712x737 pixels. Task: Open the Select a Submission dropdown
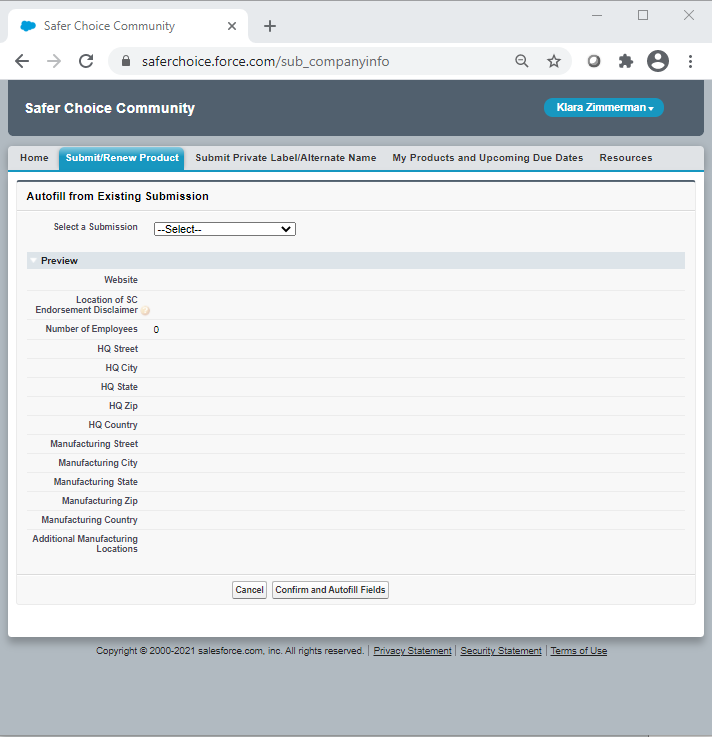[x=225, y=229]
